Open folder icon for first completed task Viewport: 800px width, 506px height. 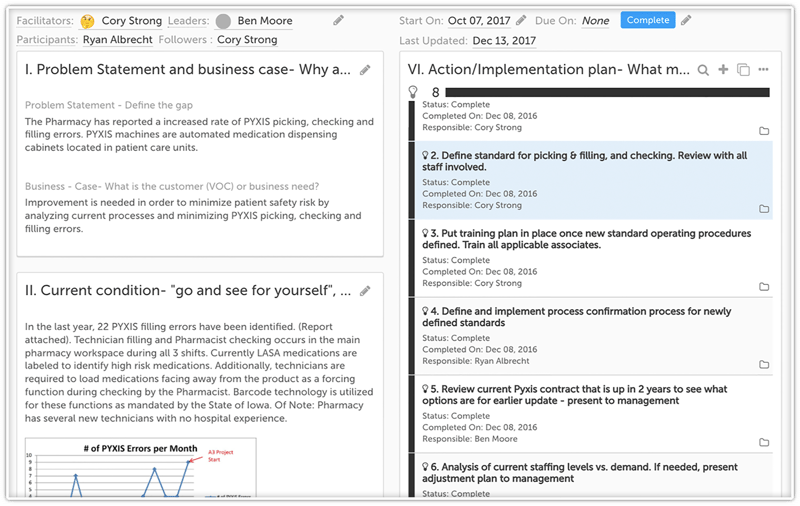764,131
